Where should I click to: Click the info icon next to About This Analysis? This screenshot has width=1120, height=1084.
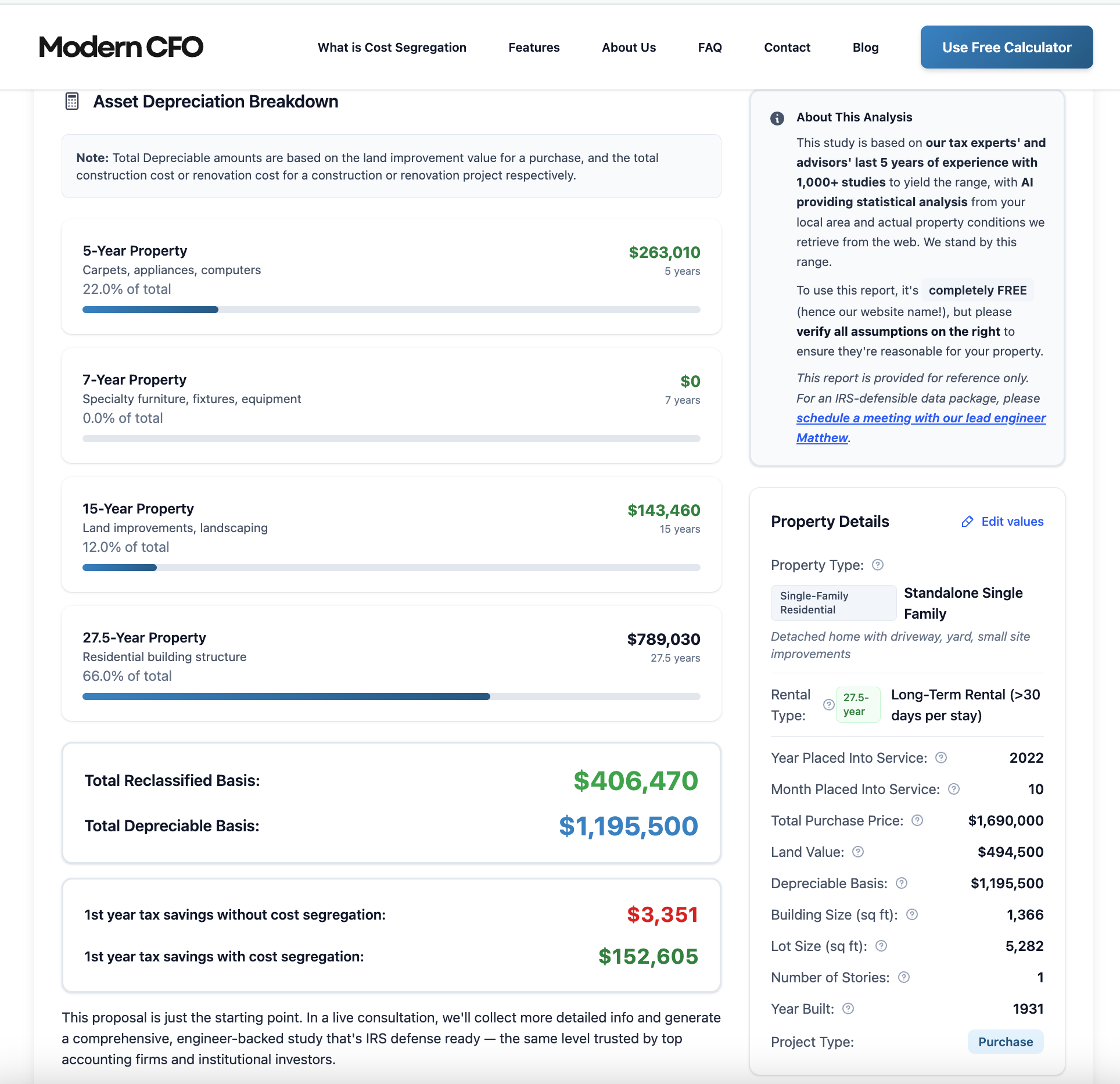[x=777, y=119]
